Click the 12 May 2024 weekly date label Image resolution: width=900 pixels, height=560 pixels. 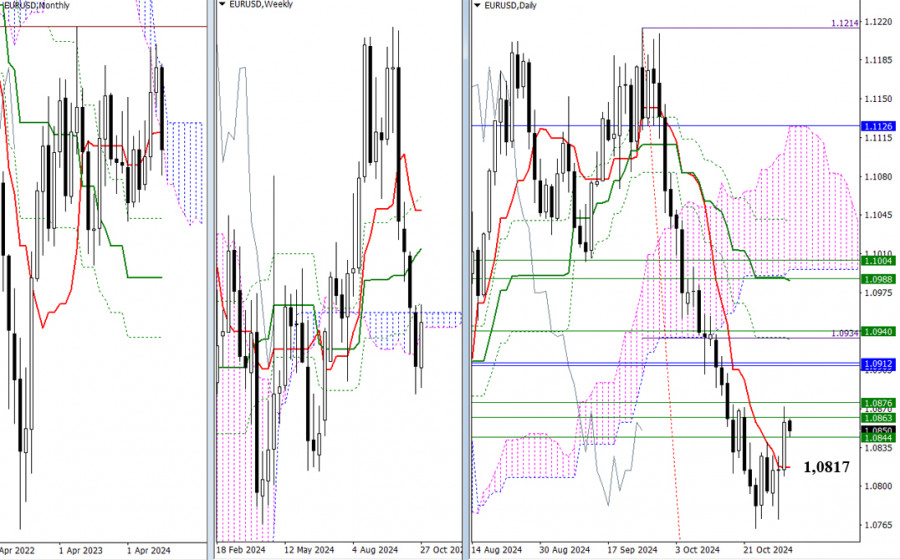[x=309, y=550]
